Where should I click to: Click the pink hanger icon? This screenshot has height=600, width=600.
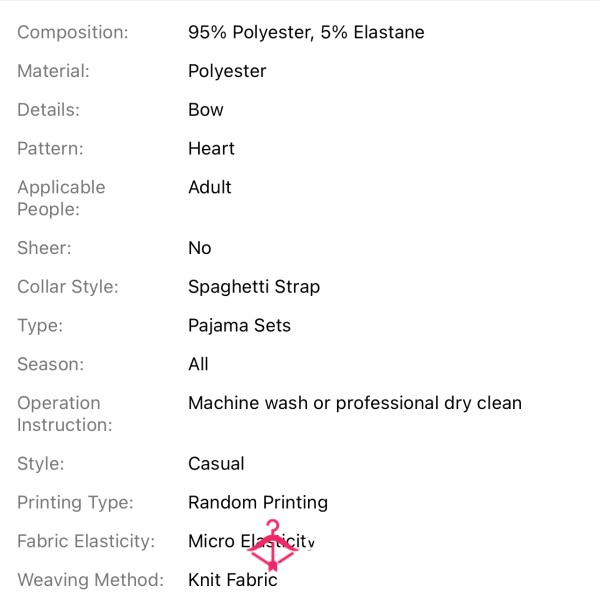point(272,545)
